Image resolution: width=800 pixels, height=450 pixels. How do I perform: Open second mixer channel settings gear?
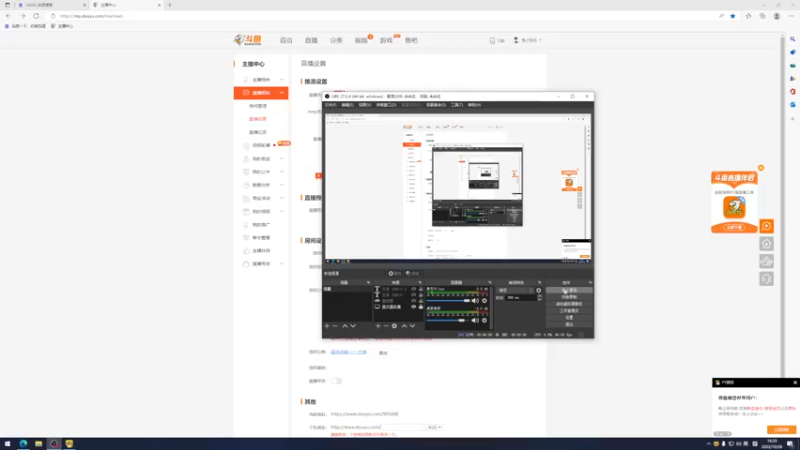(x=484, y=320)
